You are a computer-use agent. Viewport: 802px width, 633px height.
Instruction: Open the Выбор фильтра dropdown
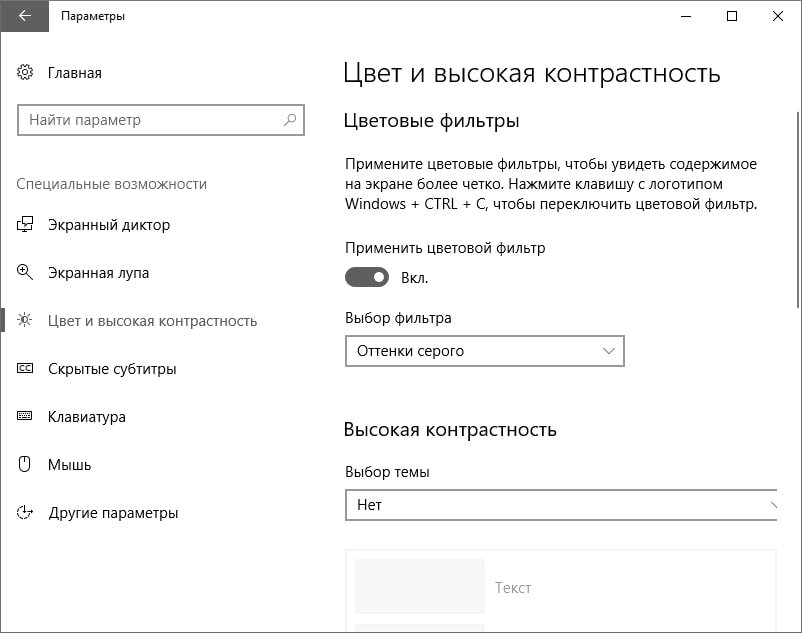click(x=484, y=351)
